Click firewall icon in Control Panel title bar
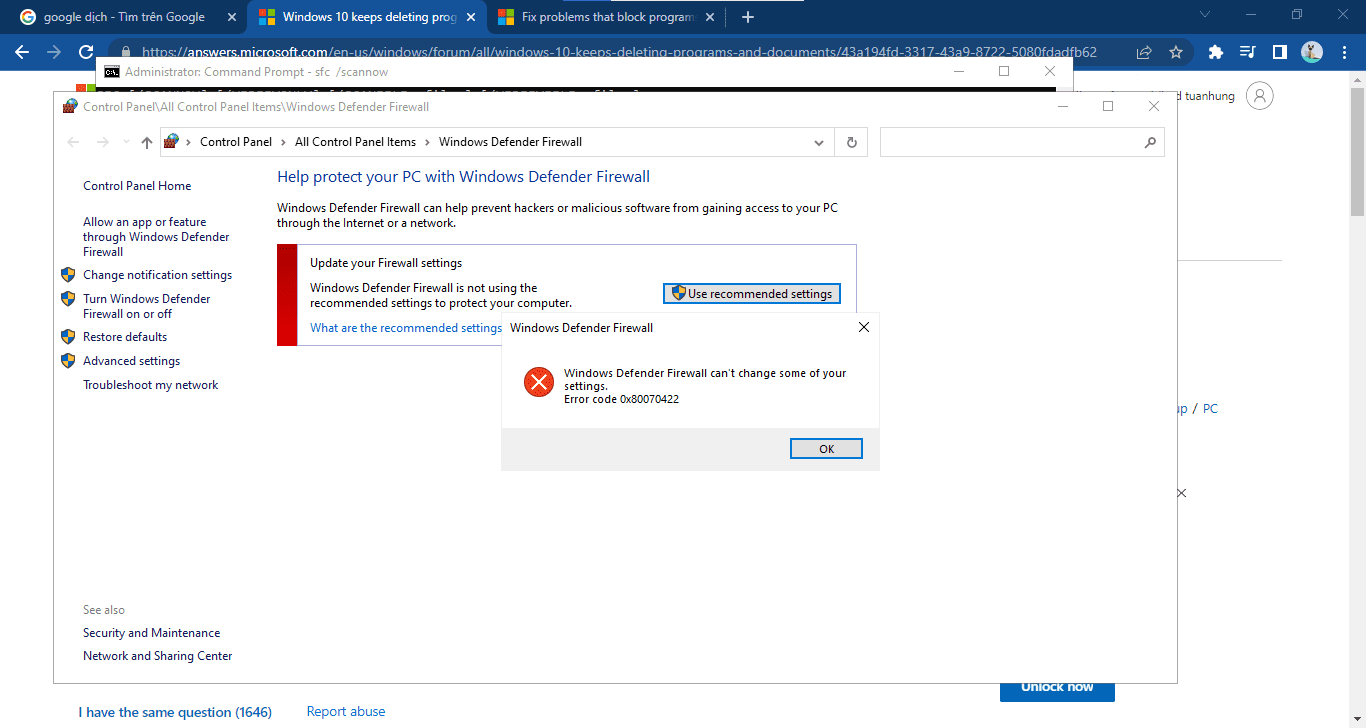Screen dimensions: 1366x728 point(70,106)
